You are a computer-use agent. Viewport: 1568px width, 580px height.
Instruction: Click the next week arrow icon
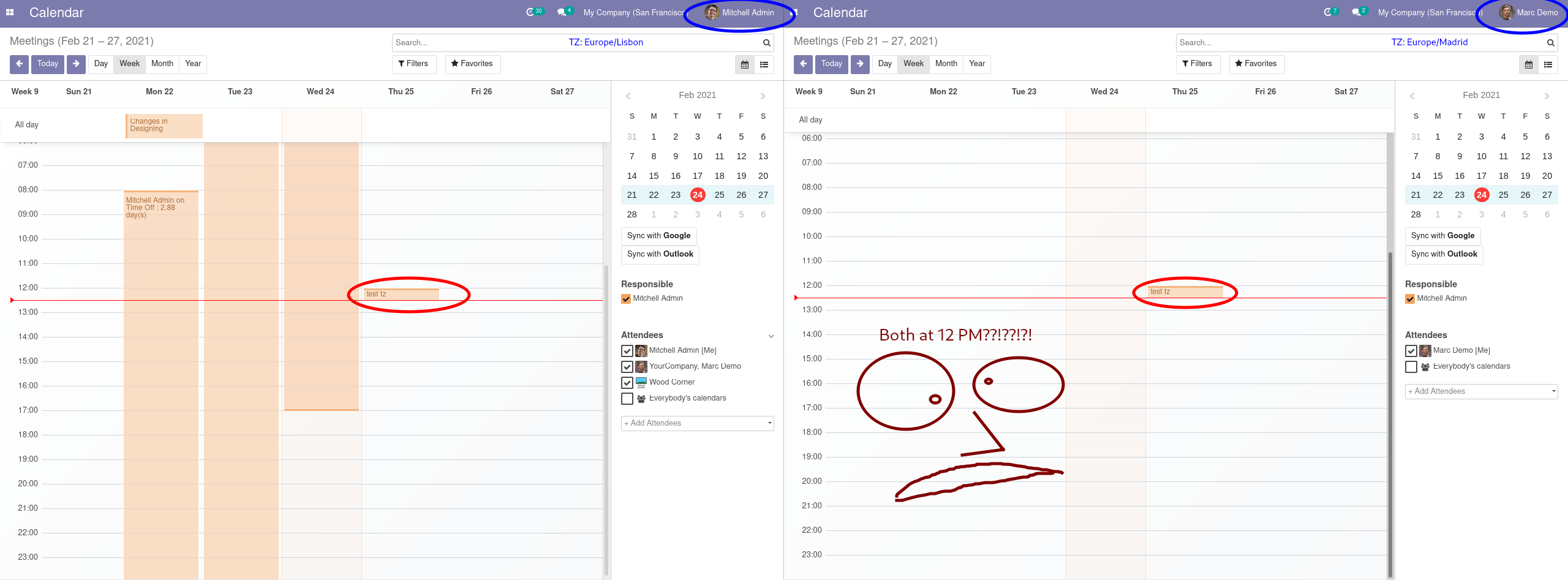75,64
